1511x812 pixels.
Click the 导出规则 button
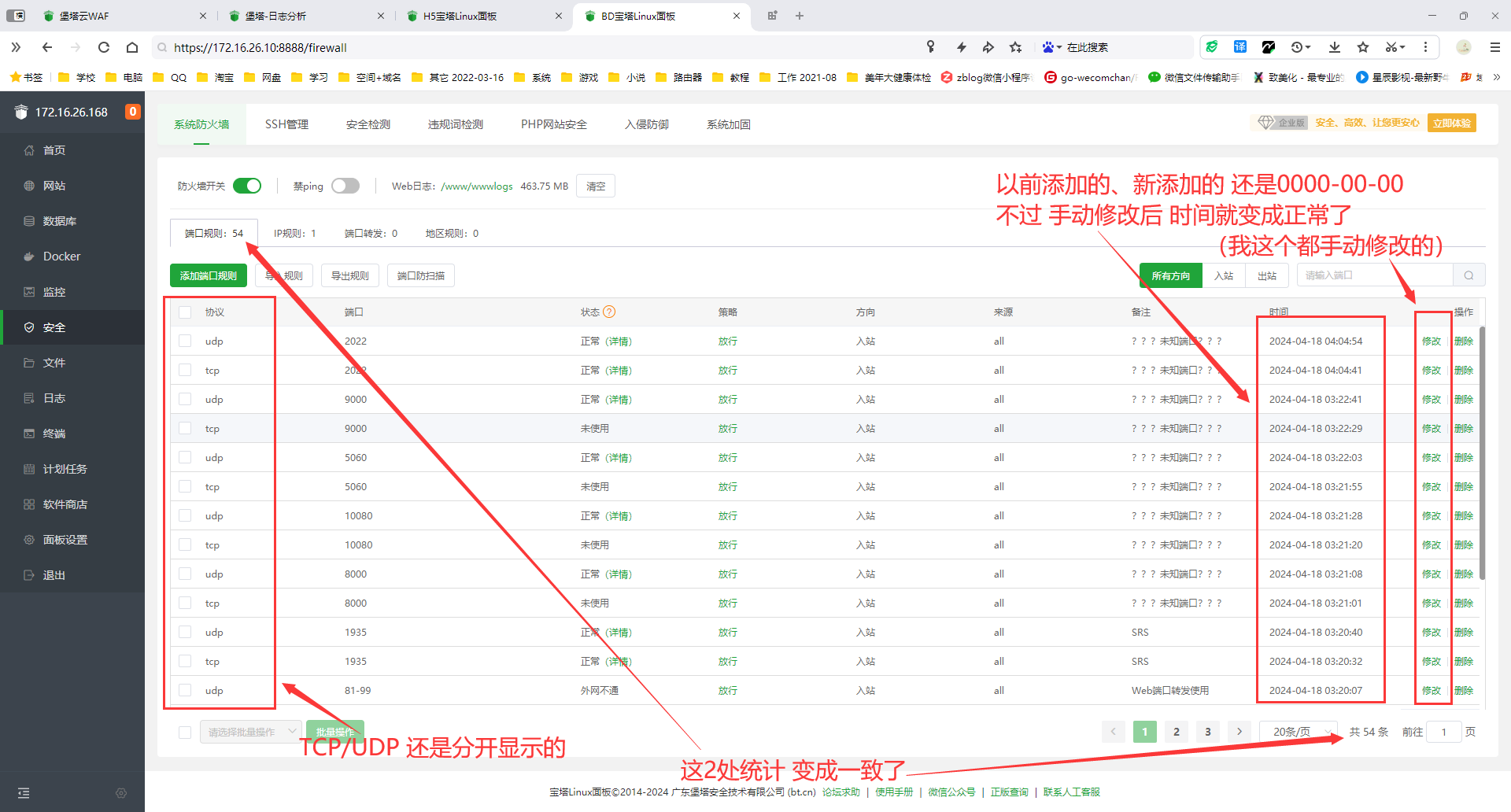[350, 275]
